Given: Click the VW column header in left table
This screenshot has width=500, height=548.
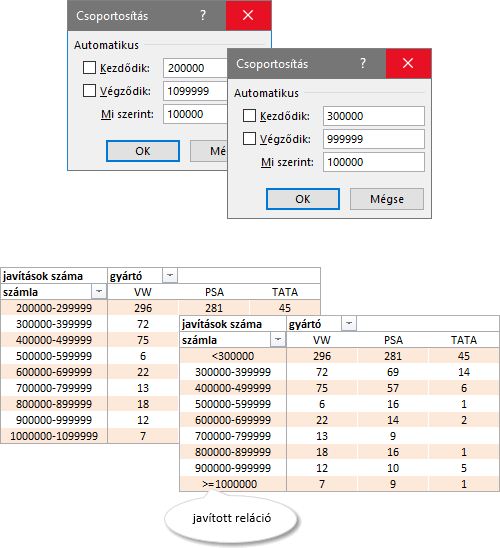Looking at the screenshot, I should 143,292.
